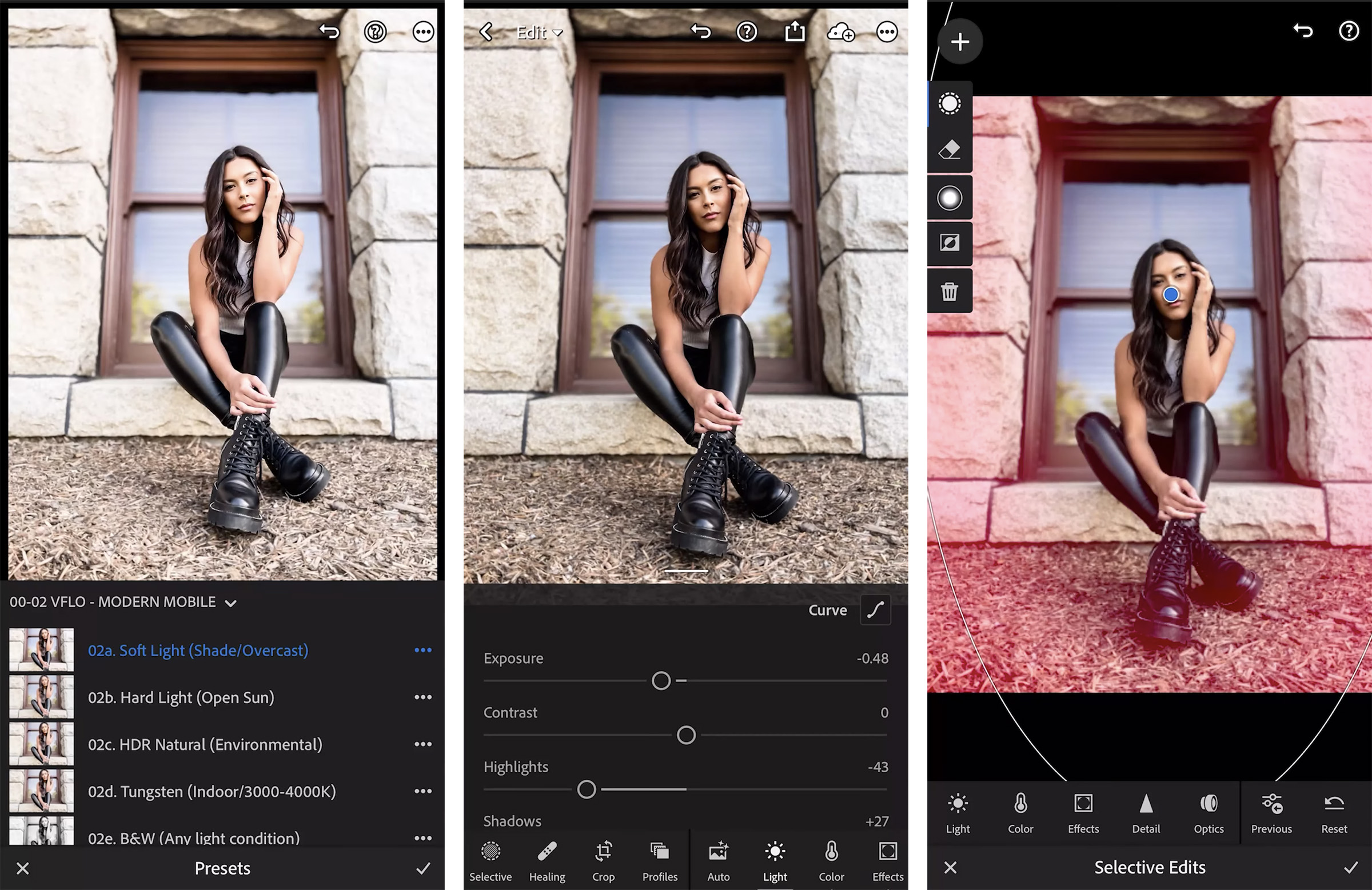The width and height of the screenshot is (1372, 890).
Task: Select the mask eraser tool
Action: pos(950,149)
